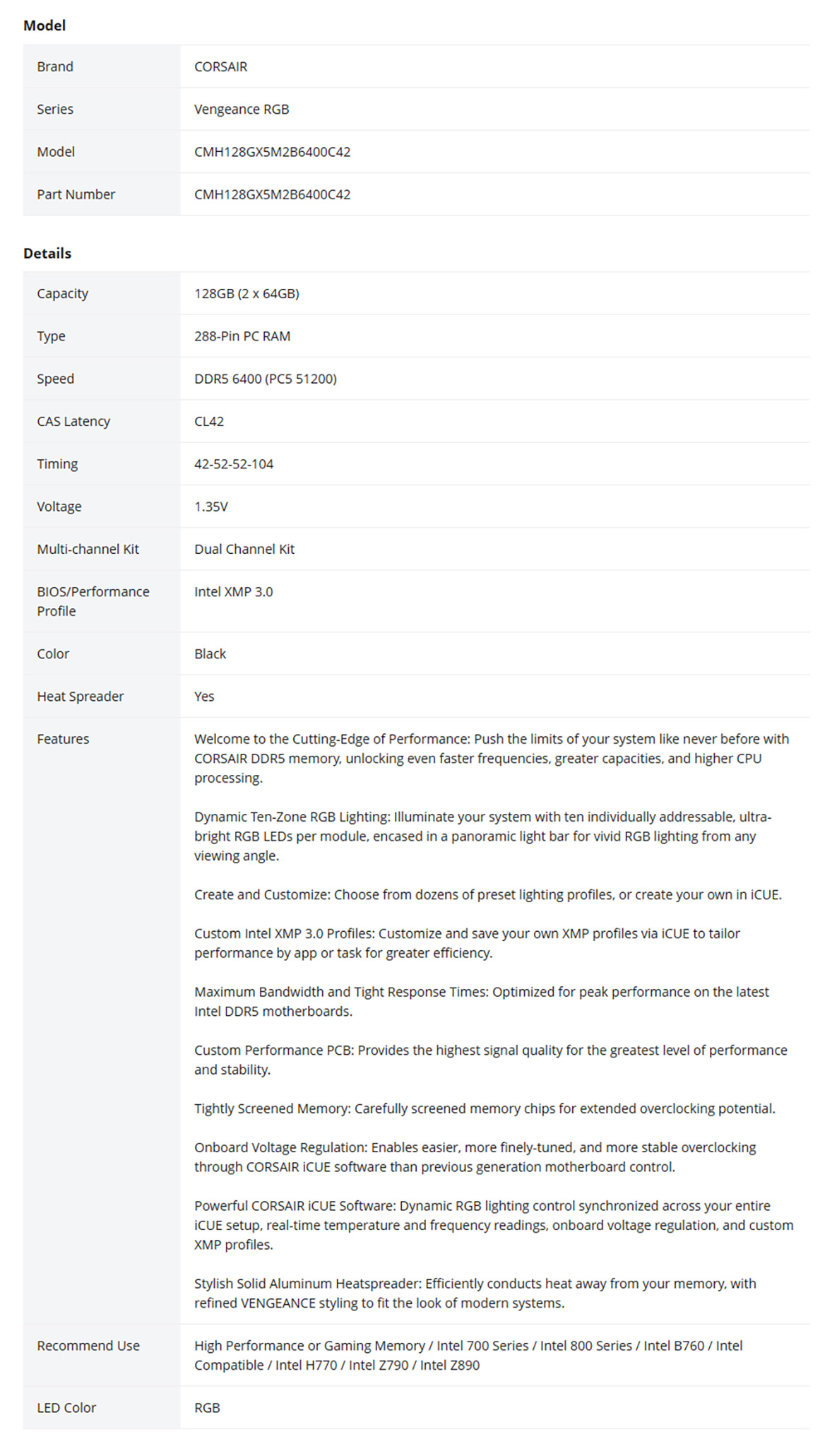Click the Recommend Use label

tap(88, 1345)
